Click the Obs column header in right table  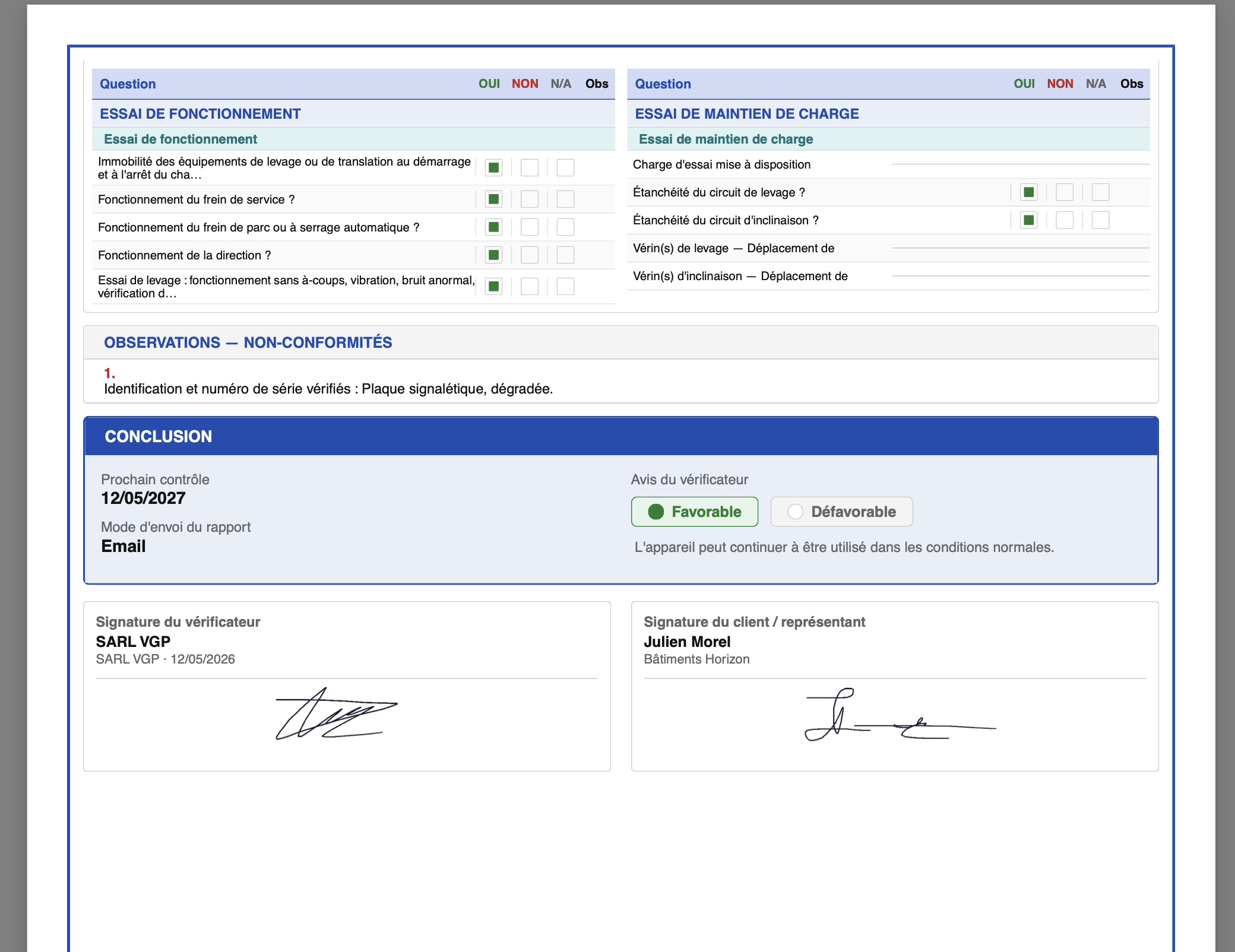pos(1132,84)
